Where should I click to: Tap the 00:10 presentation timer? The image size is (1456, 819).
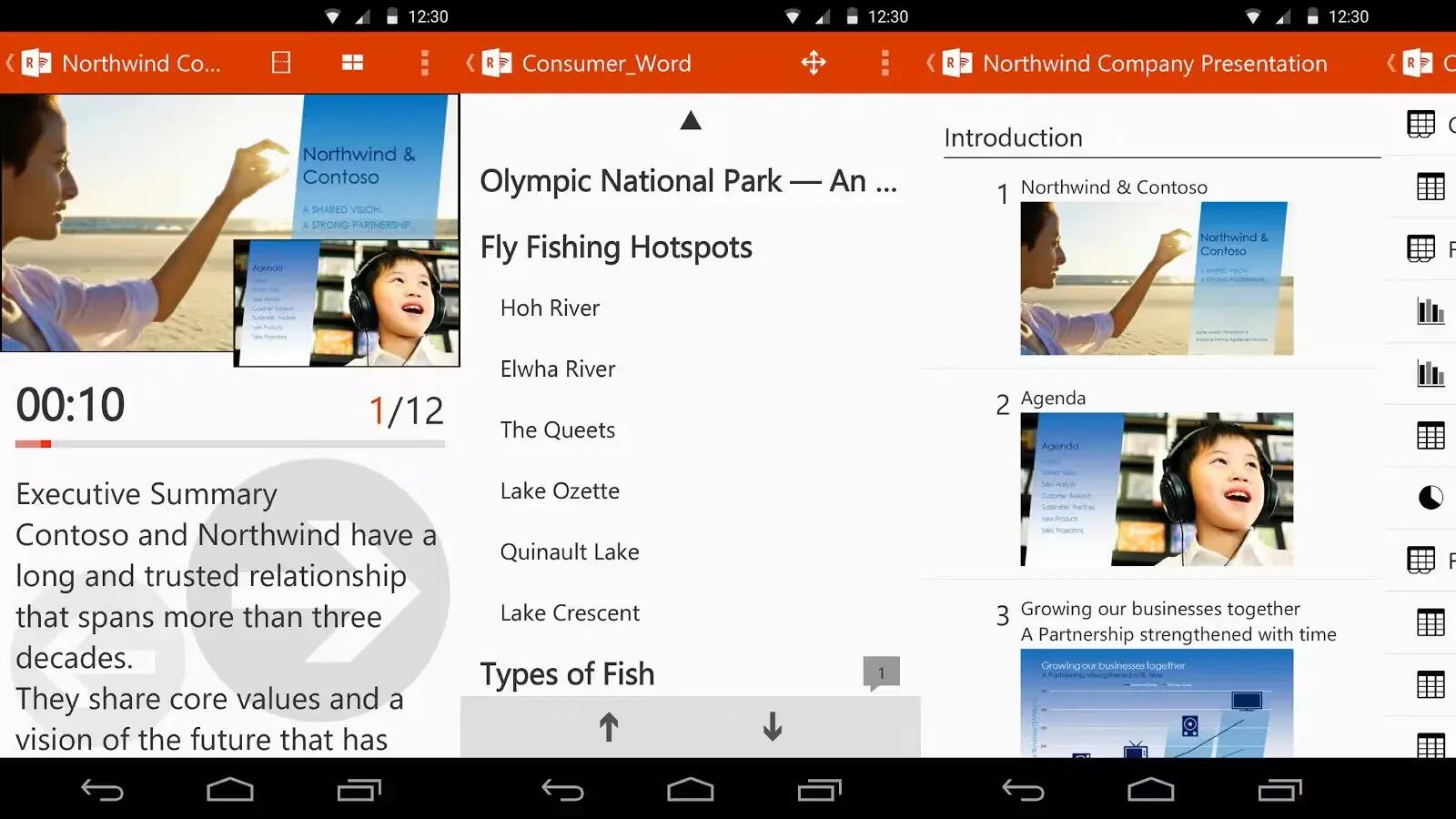71,406
